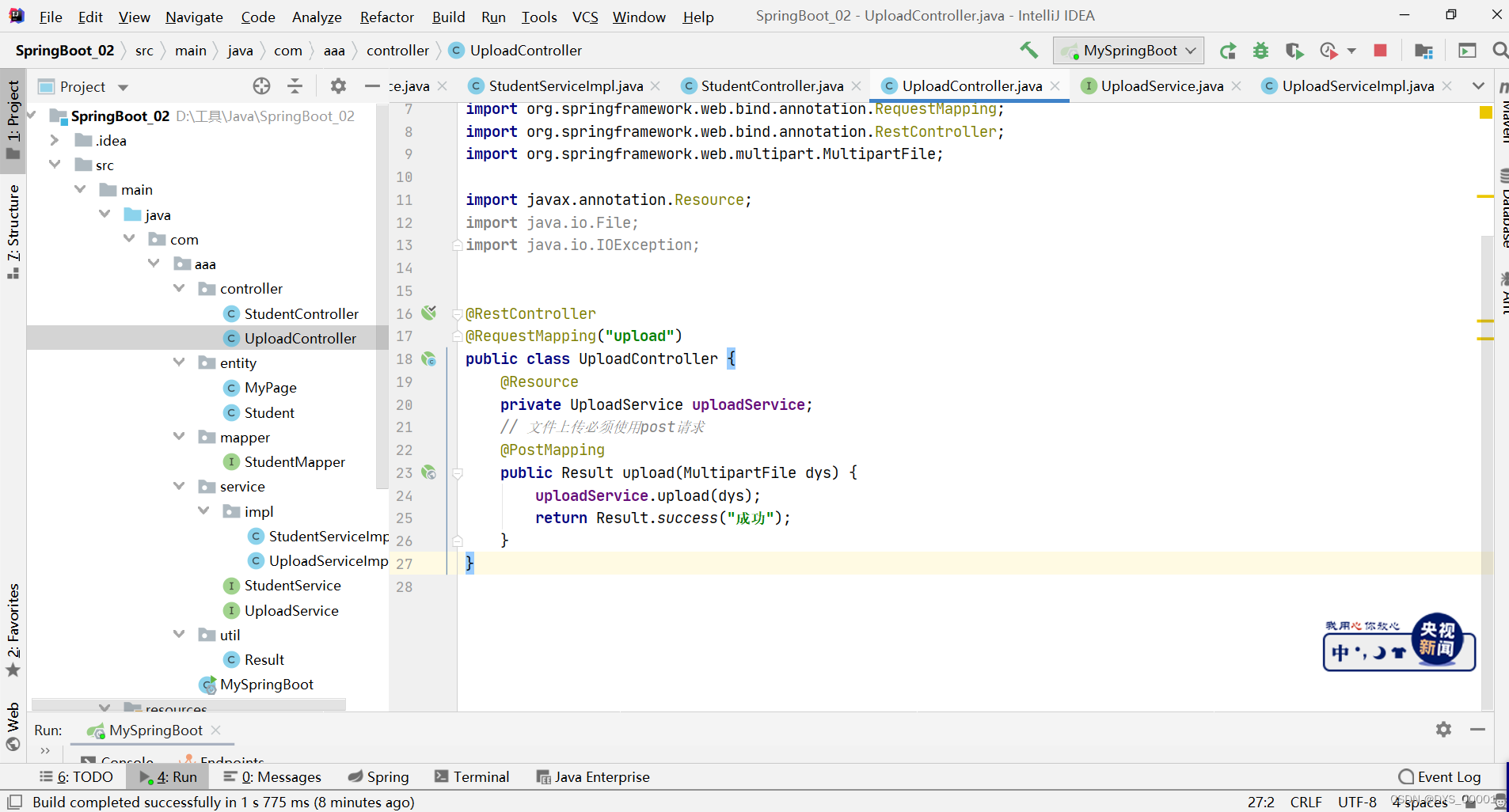Switch to UploadServiceImpl.java tab
This screenshot has height=812, width=1509.
(x=1357, y=85)
